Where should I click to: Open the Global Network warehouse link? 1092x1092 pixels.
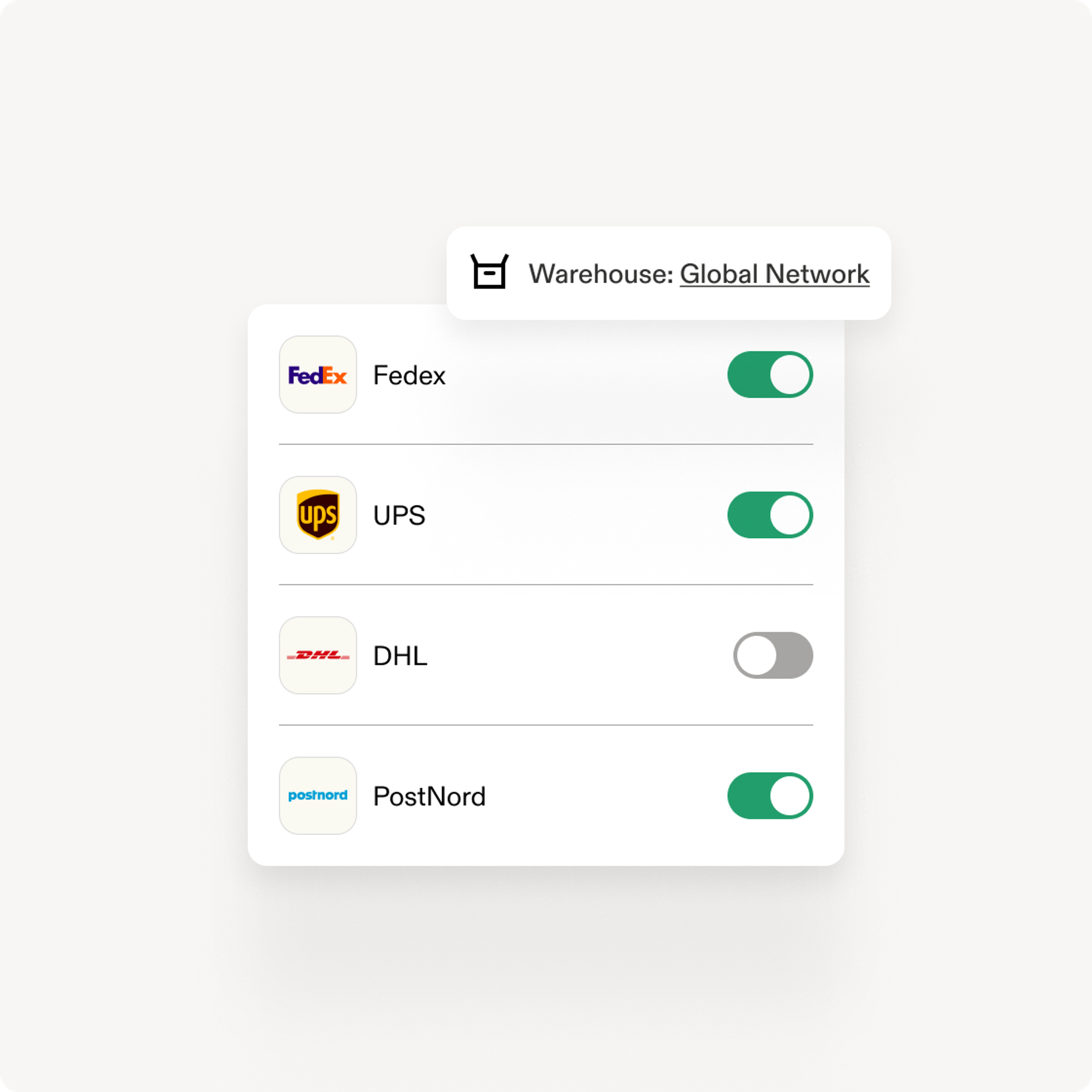pos(774,274)
